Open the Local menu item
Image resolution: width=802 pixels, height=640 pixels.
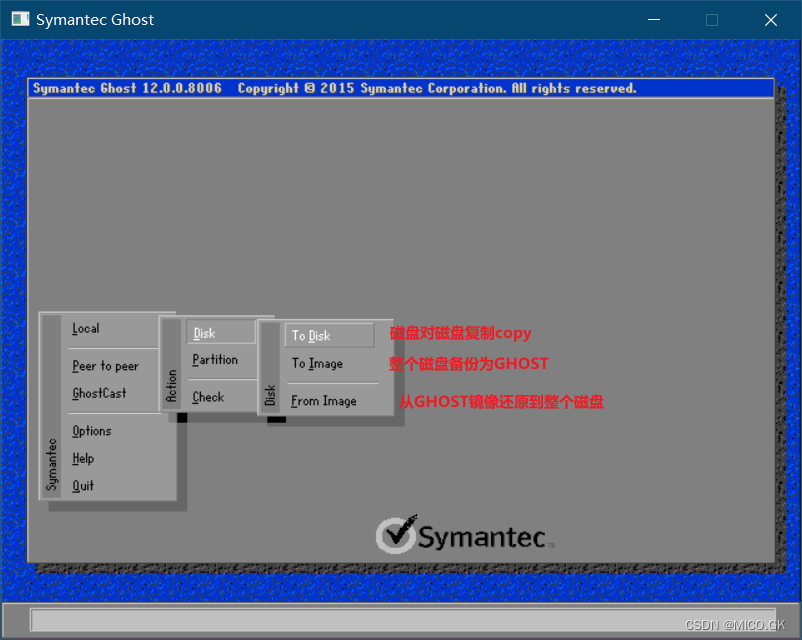[85, 328]
